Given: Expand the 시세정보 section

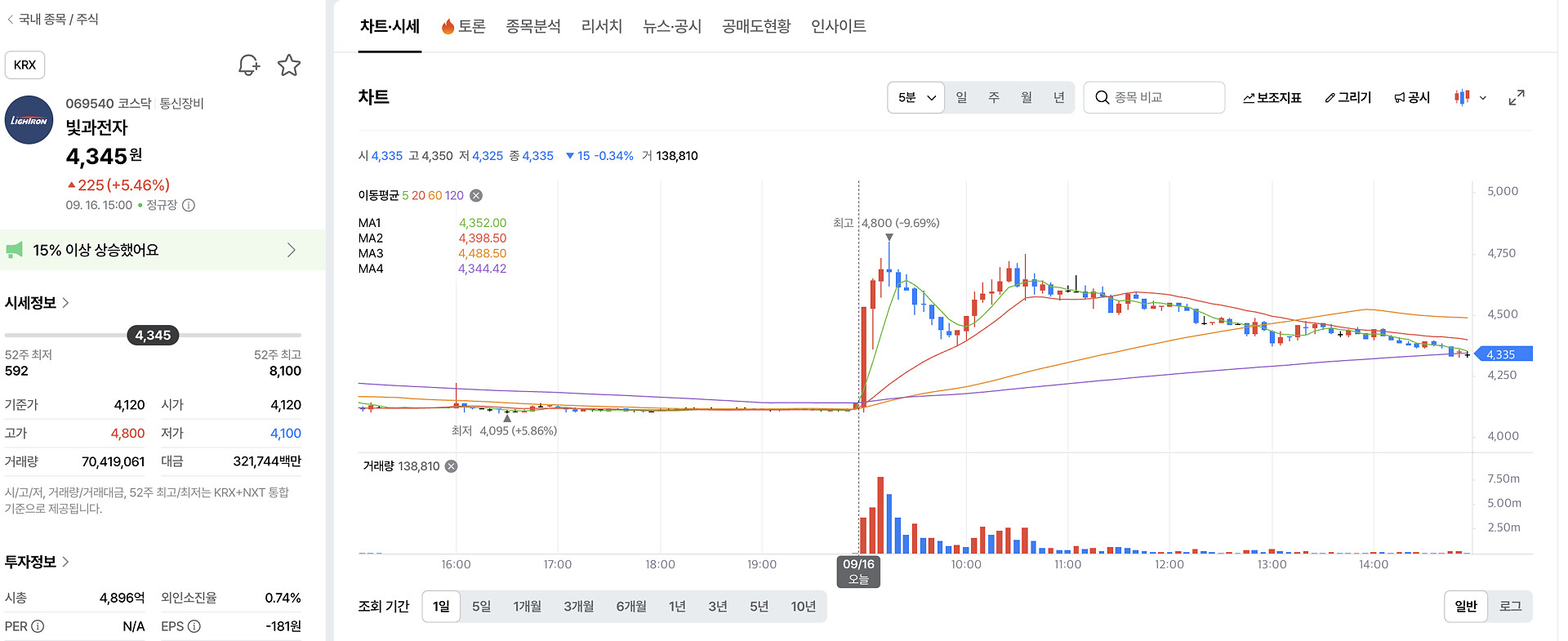Looking at the screenshot, I should [x=37, y=303].
